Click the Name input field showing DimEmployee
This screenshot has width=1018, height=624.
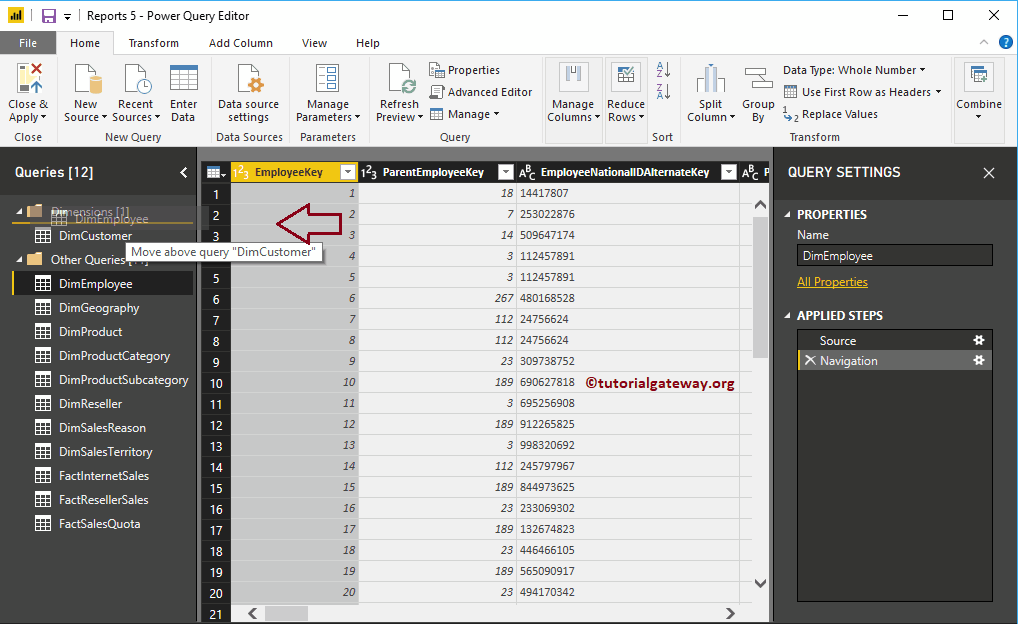point(893,255)
